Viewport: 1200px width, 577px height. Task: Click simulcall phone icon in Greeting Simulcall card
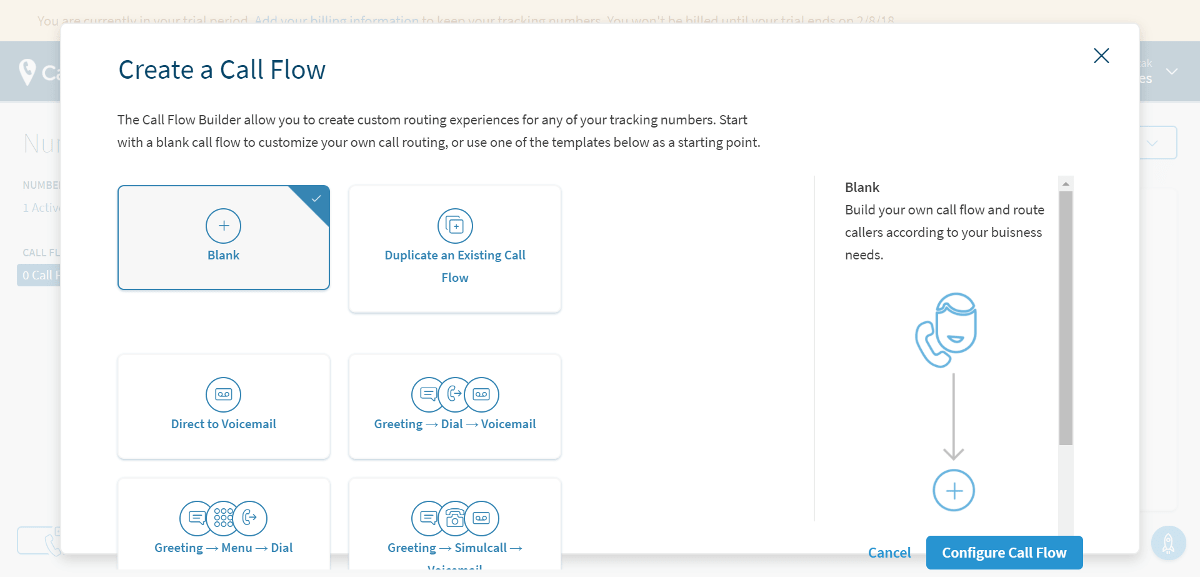pyautogui.click(x=455, y=518)
